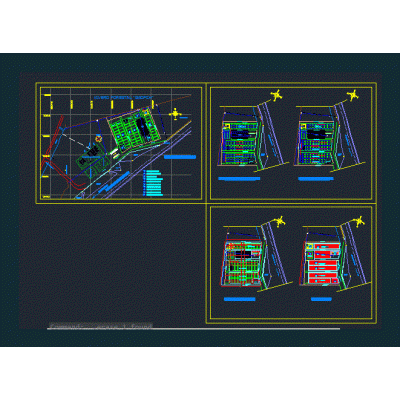
Task: Select the top-right green floor plan drawing
Action: tap(317, 143)
